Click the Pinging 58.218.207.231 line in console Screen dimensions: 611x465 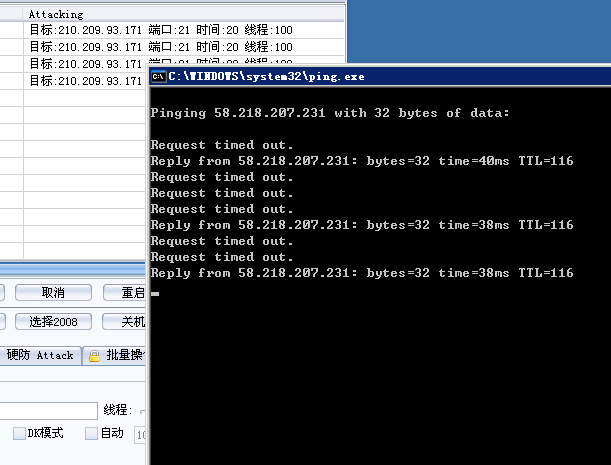330,113
